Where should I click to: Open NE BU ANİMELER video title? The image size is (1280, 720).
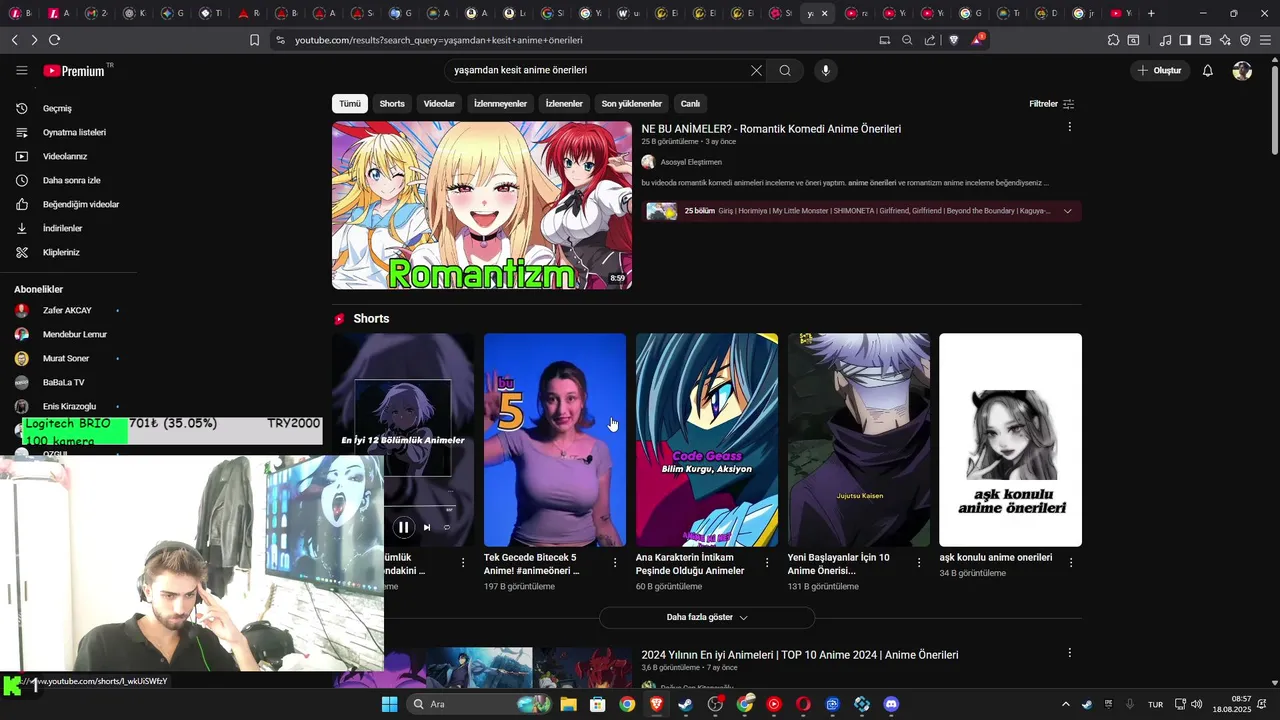tap(771, 128)
